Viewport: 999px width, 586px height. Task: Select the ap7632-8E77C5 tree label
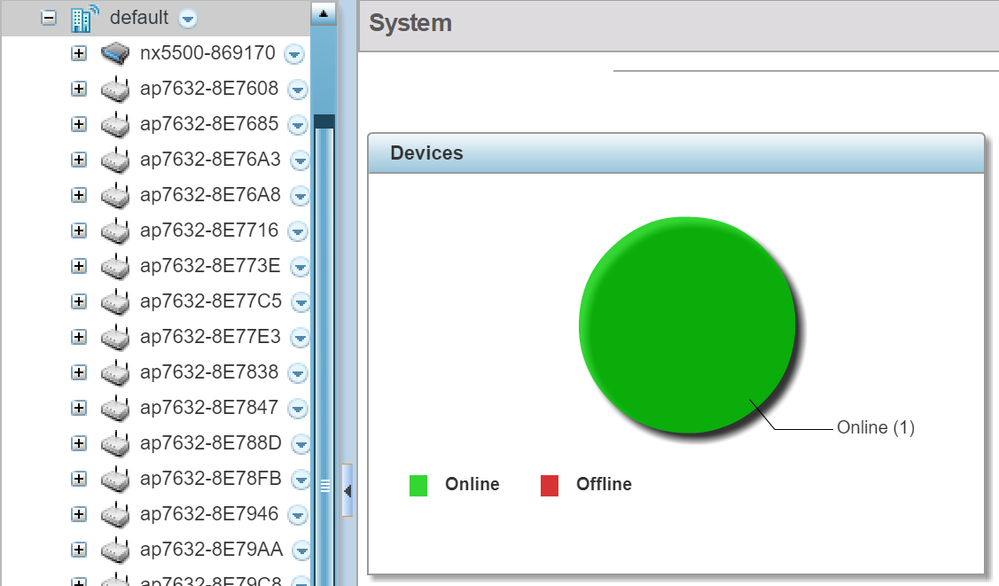(211, 301)
